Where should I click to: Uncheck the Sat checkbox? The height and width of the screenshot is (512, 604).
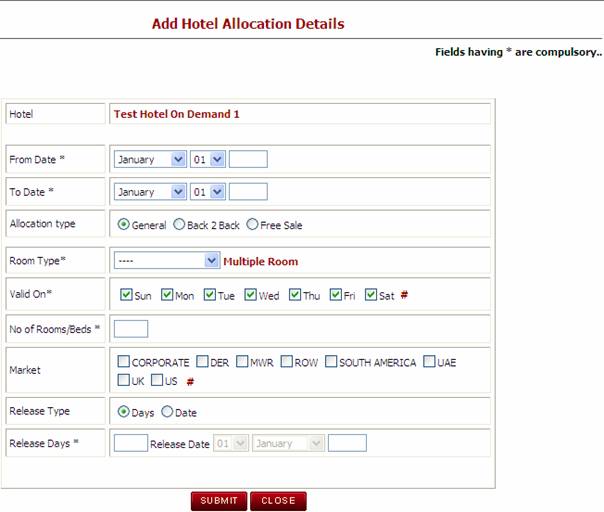(x=371, y=295)
